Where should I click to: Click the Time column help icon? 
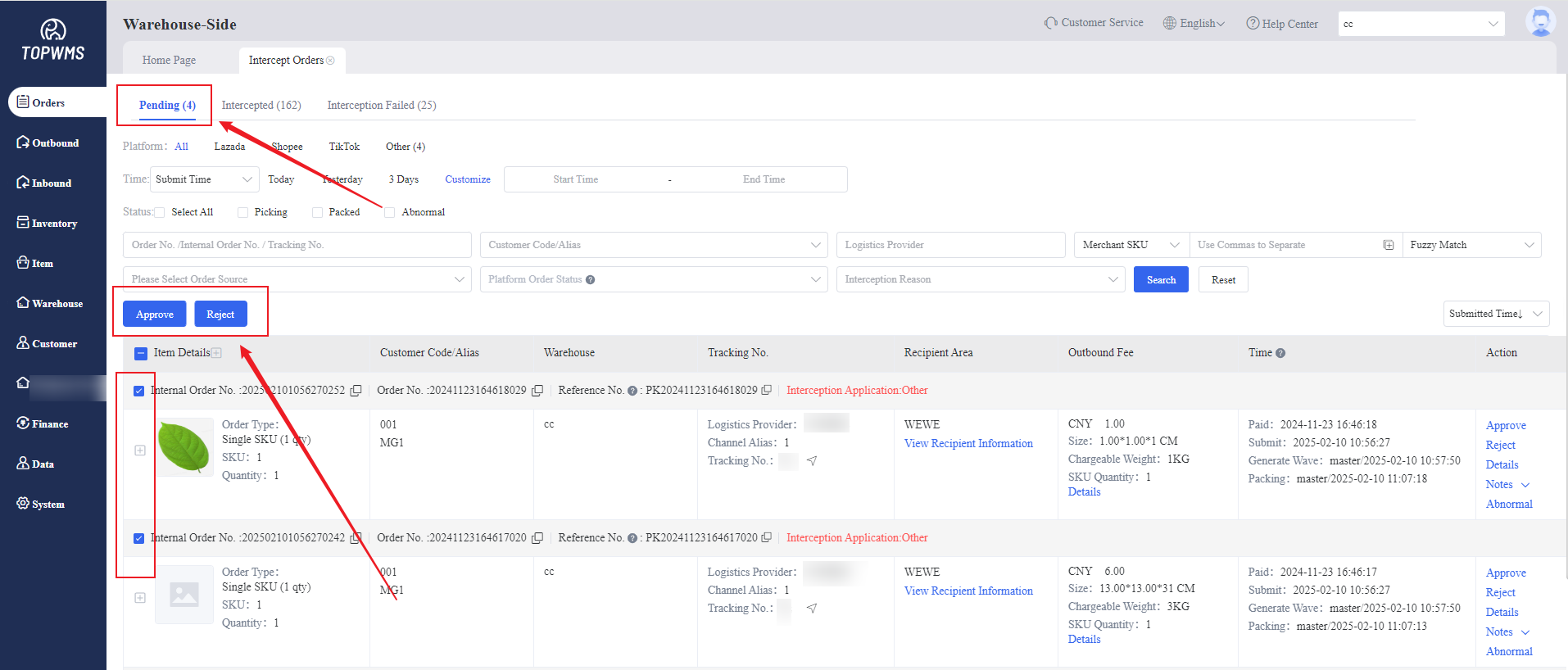click(1280, 353)
